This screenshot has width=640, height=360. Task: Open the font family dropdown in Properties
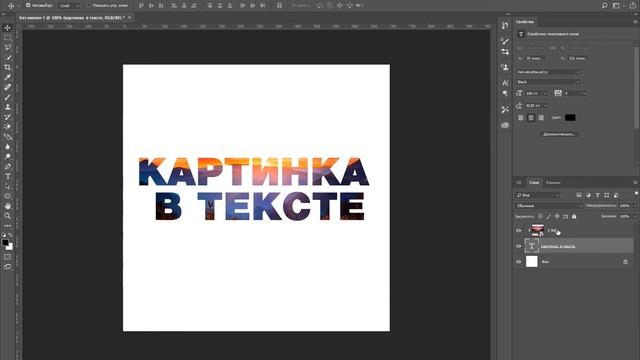pyautogui.click(x=548, y=72)
